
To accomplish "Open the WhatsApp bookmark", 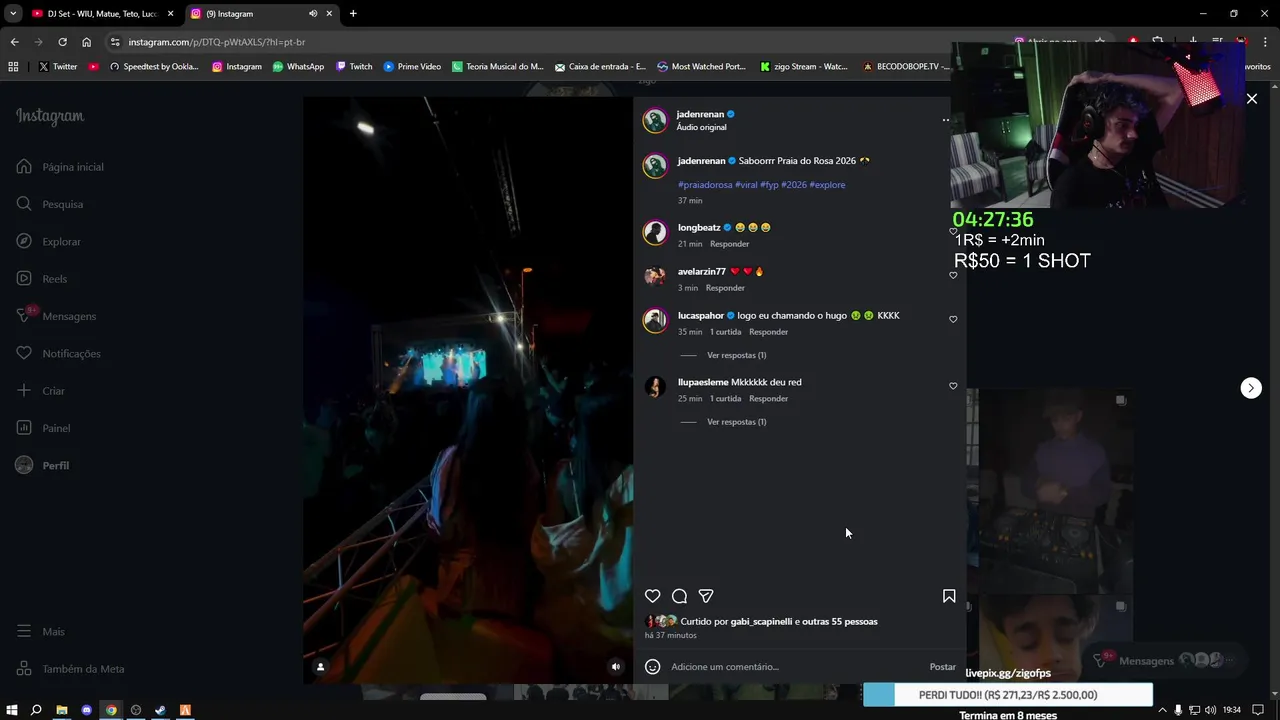I will (298, 67).
